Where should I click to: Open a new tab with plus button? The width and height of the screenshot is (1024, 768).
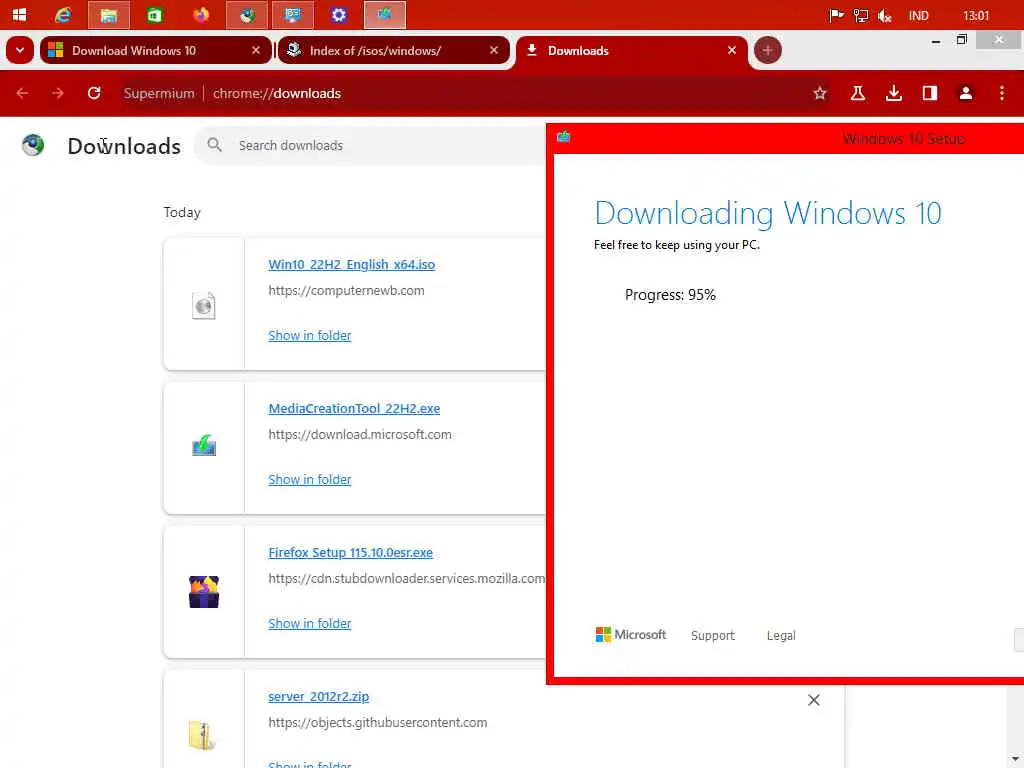pos(767,50)
